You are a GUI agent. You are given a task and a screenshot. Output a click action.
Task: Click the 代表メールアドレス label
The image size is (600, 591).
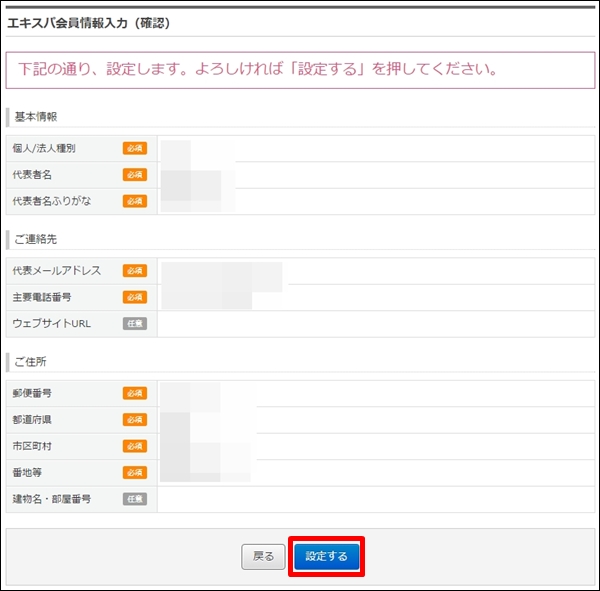click(57, 271)
